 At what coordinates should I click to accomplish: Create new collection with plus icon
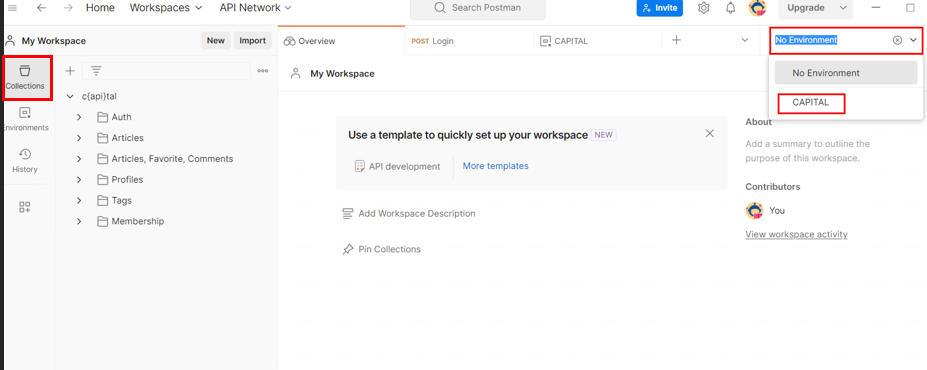point(70,71)
